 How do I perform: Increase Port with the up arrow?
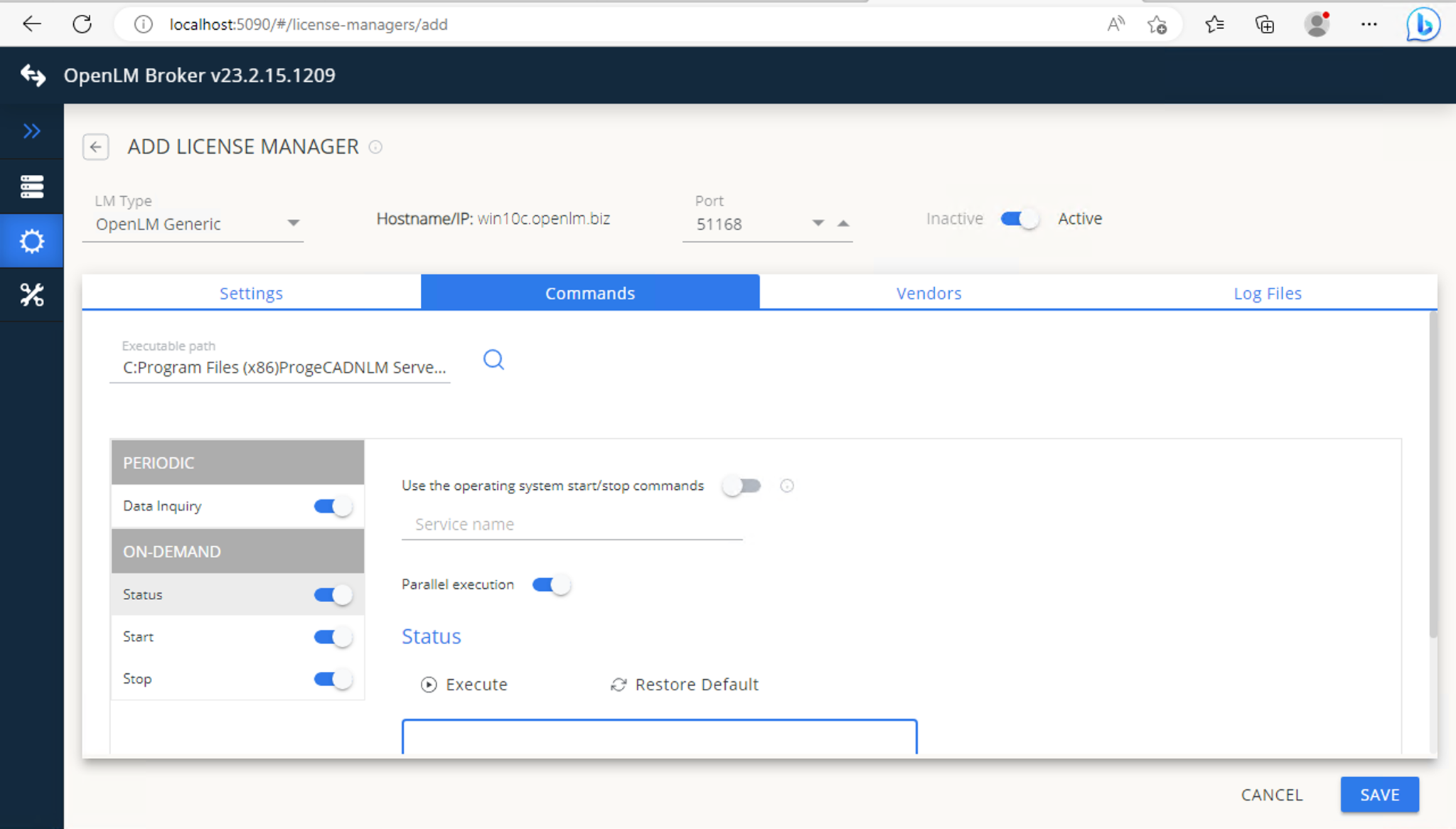point(843,223)
